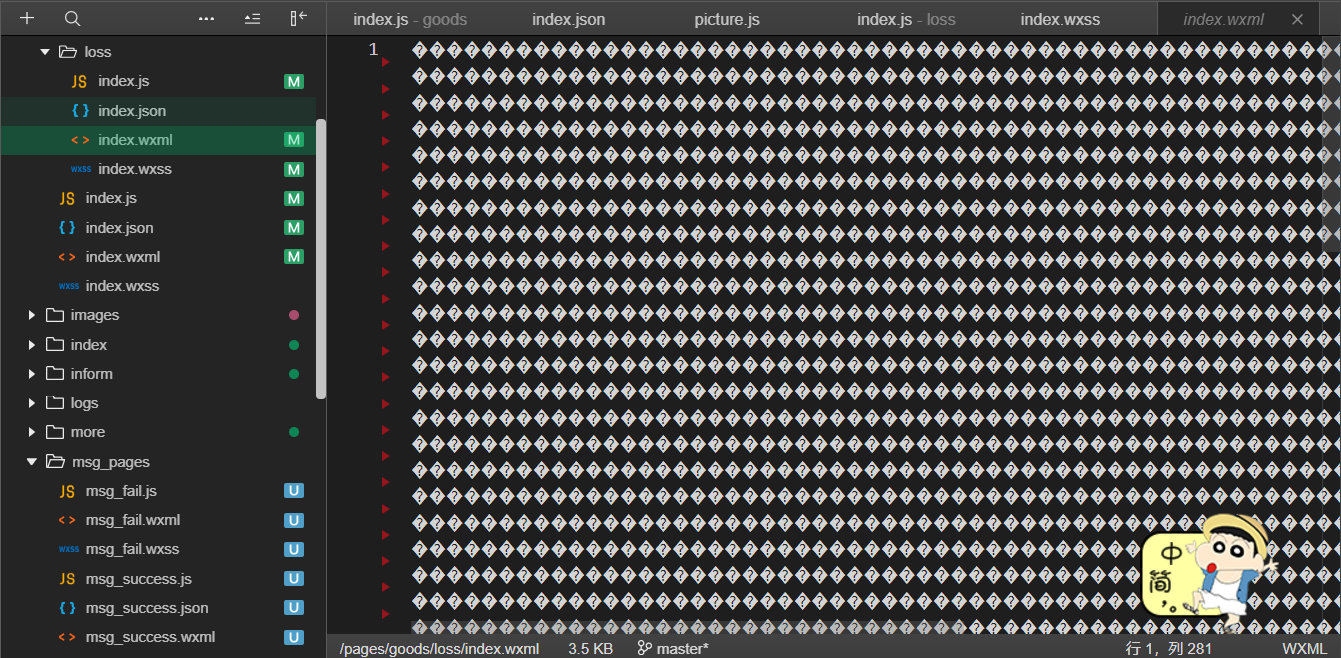
Task: Expand the logs folder
Action: point(32,403)
